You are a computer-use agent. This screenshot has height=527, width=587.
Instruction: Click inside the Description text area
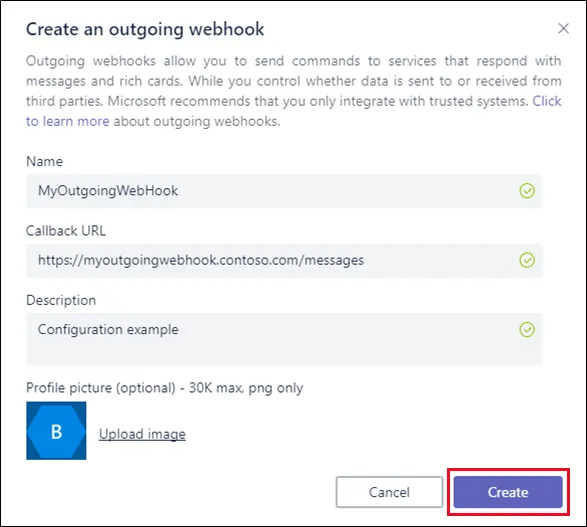click(x=284, y=339)
